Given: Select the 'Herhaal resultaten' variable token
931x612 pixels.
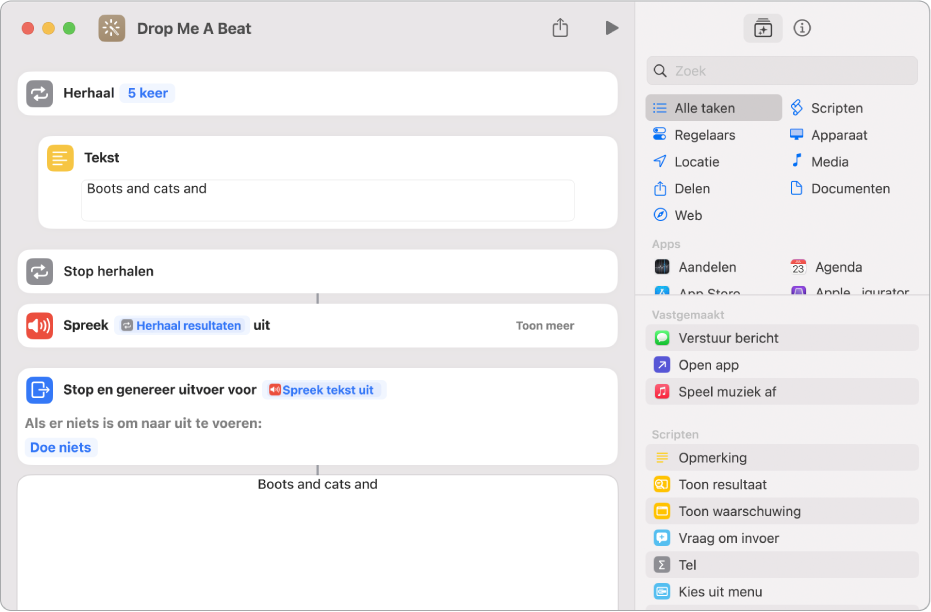Looking at the screenshot, I should tap(181, 325).
